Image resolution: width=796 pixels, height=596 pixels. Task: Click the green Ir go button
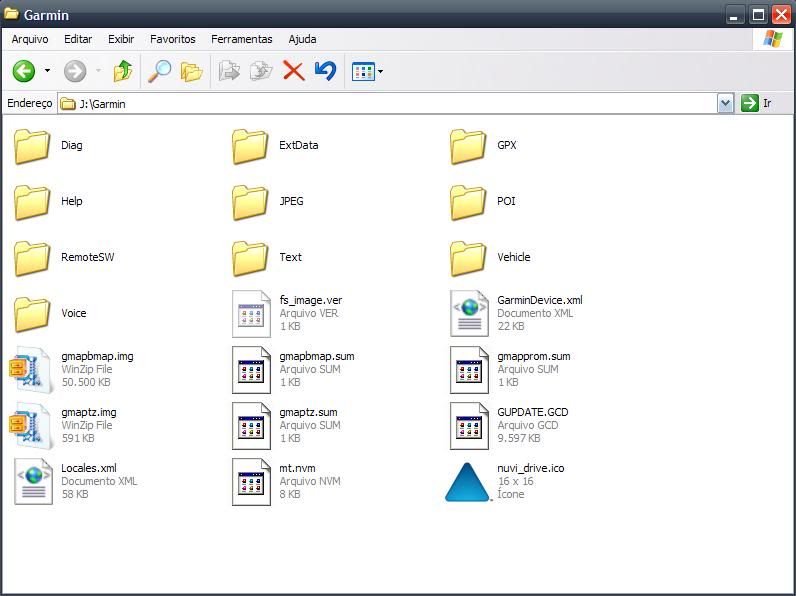pos(756,104)
